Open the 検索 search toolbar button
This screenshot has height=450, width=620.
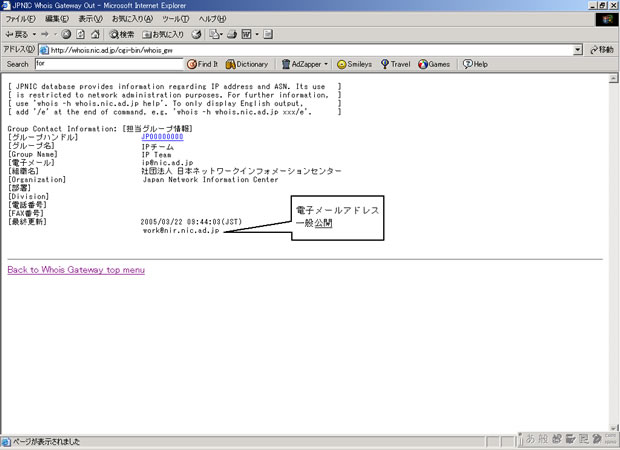click(122, 34)
